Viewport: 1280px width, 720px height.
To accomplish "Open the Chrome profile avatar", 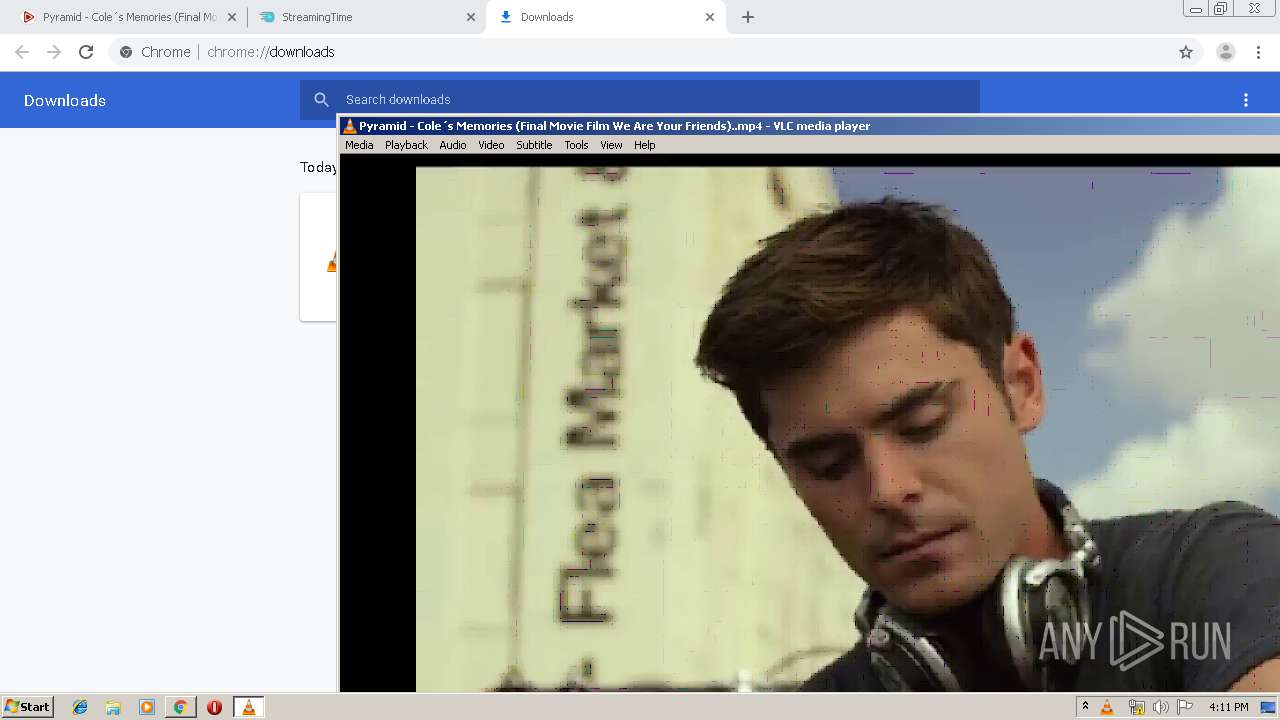I will pyautogui.click(x=1226, y=52).
